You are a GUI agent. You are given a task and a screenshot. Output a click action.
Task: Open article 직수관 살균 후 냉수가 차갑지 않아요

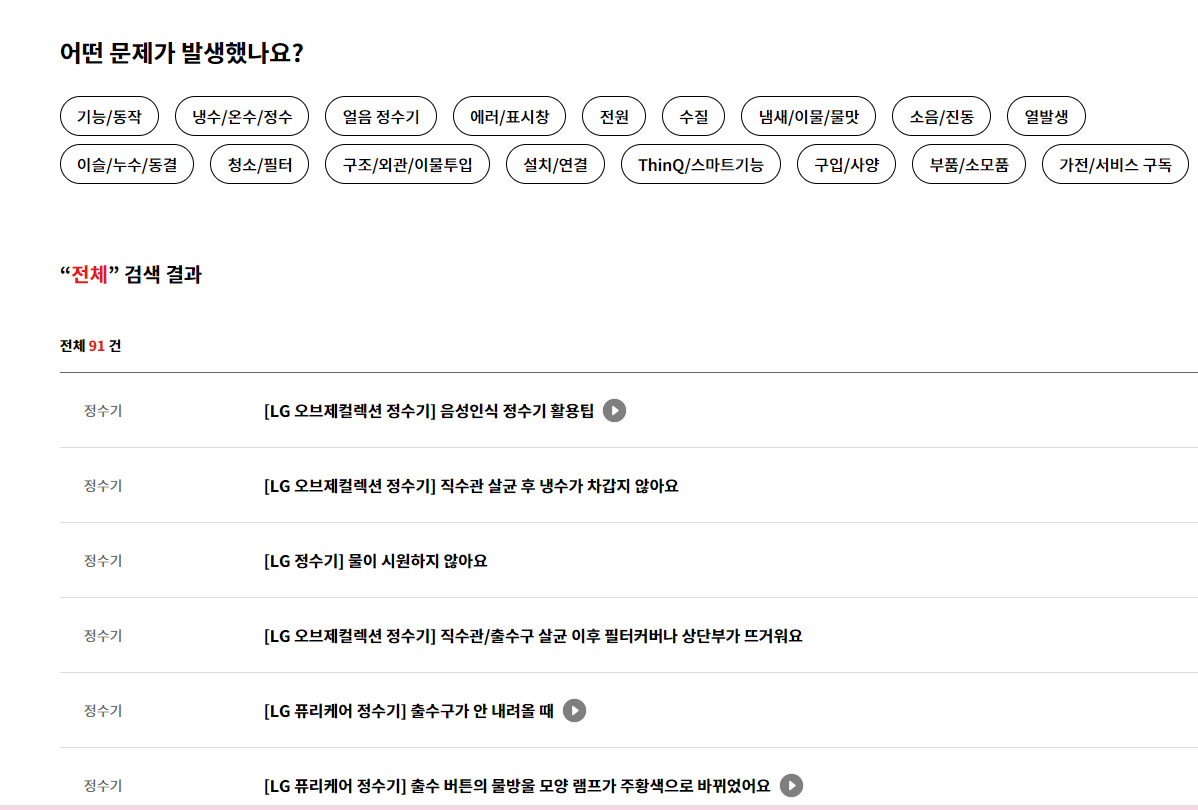pyautogui.click(x=471, y=486)
